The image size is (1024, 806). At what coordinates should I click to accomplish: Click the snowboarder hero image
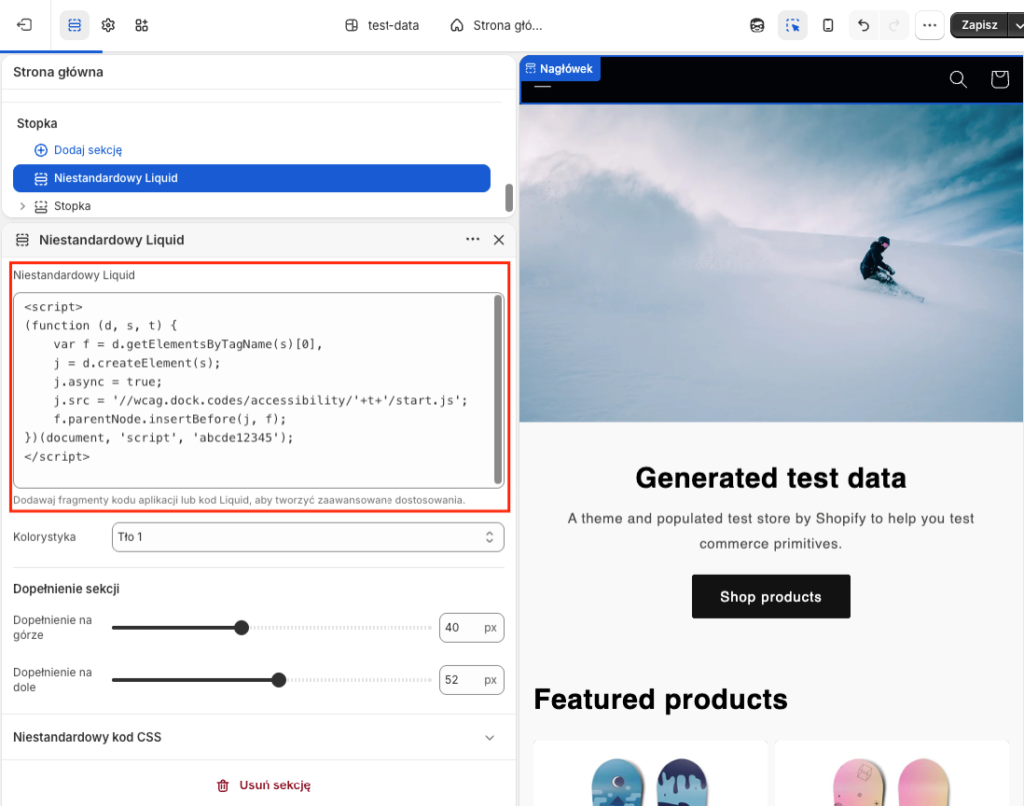coord(771,263)
